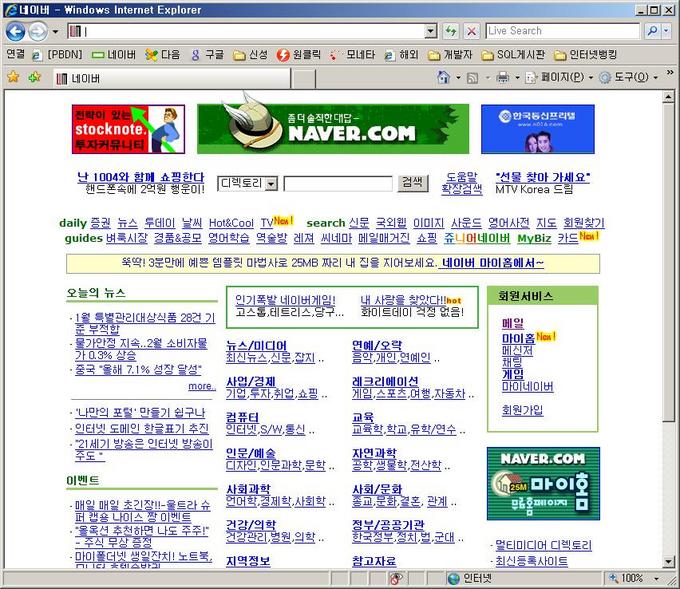Open the 도움말 help link
This screenshot has width=680, height=589.
(461, 177)
